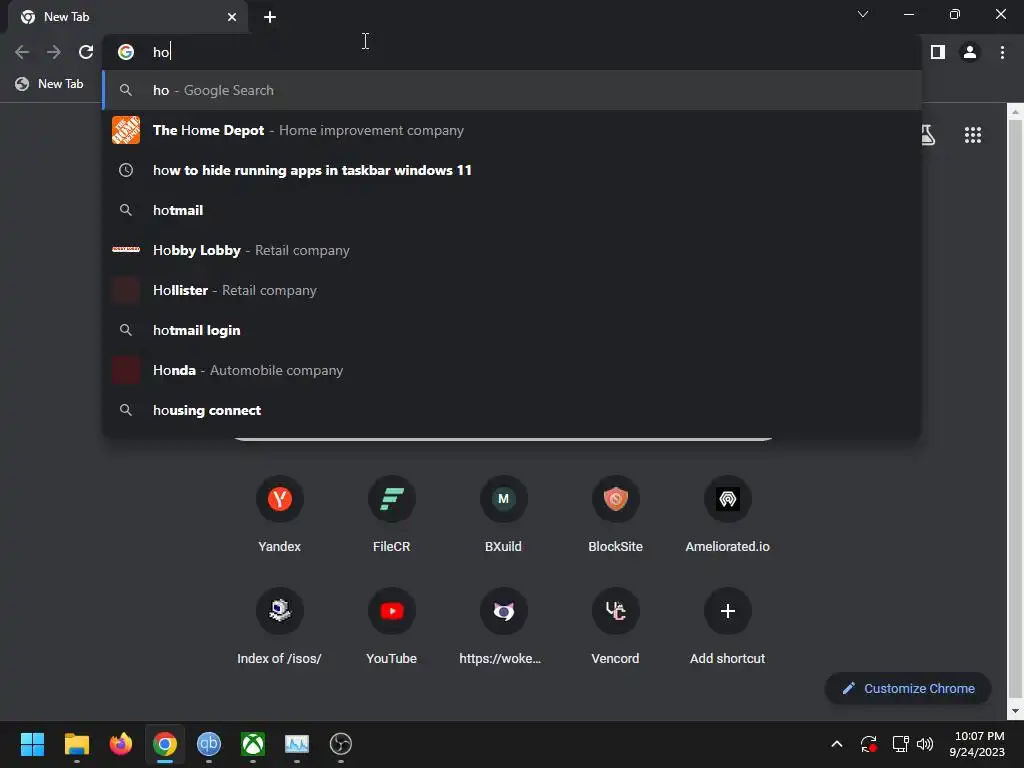Go back with the back arrow

click(x=22, y=52)
